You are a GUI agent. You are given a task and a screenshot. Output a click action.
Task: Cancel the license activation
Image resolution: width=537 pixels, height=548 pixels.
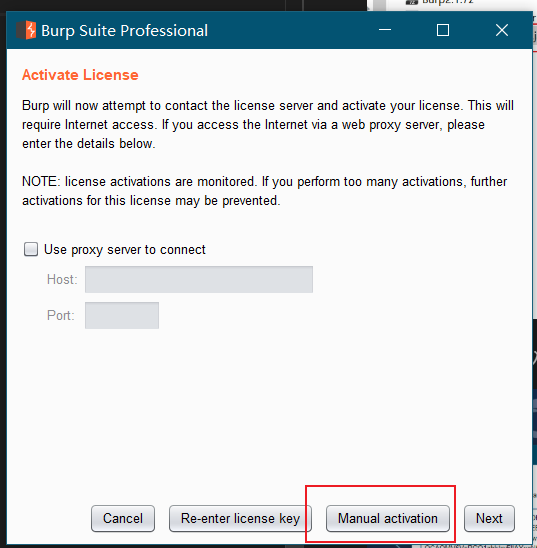coord(123,518)
